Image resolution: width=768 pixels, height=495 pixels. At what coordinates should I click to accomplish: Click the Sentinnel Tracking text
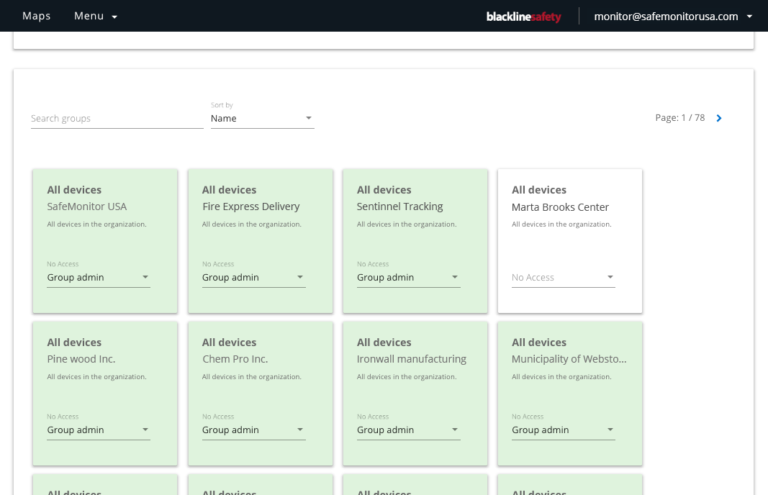[400, 207]
